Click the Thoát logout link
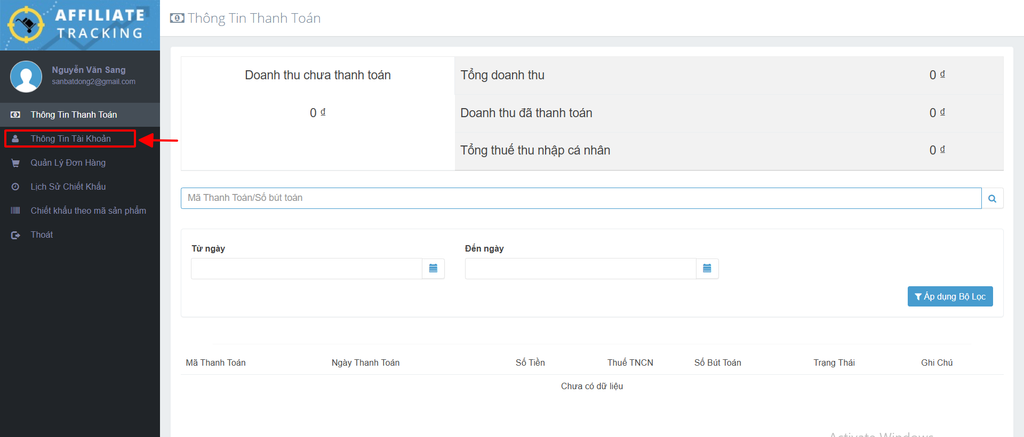1024x437 pixels. coord(41,235)
